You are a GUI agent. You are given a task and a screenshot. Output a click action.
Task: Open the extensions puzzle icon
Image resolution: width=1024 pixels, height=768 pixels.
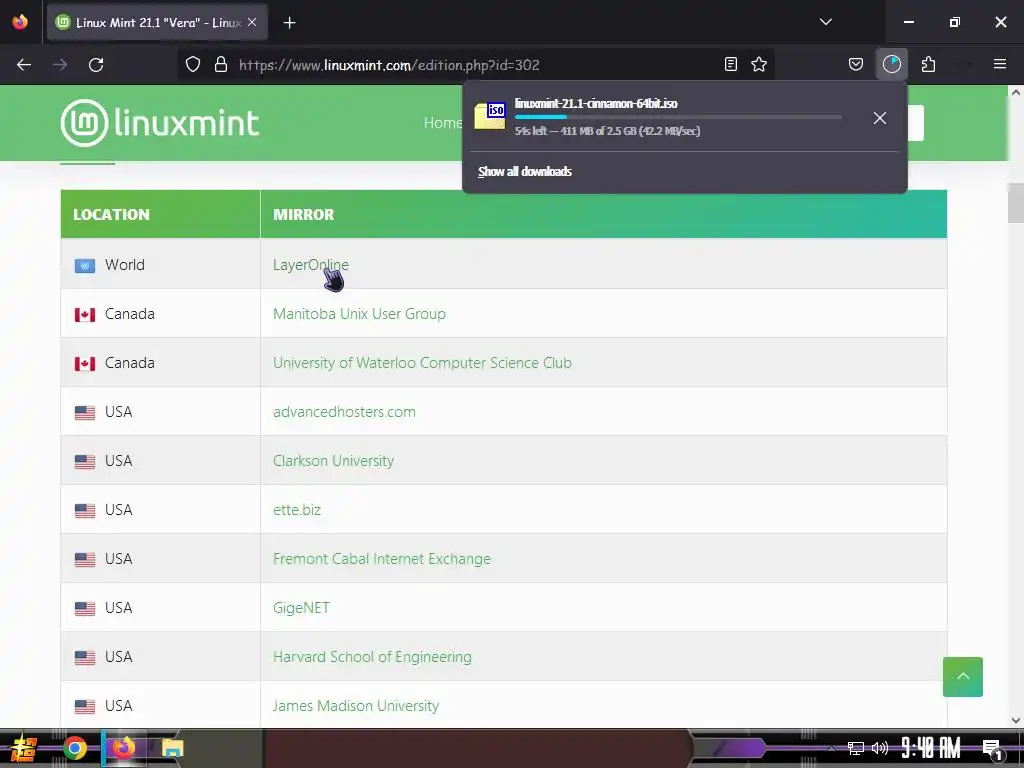(x=928, y=64)
